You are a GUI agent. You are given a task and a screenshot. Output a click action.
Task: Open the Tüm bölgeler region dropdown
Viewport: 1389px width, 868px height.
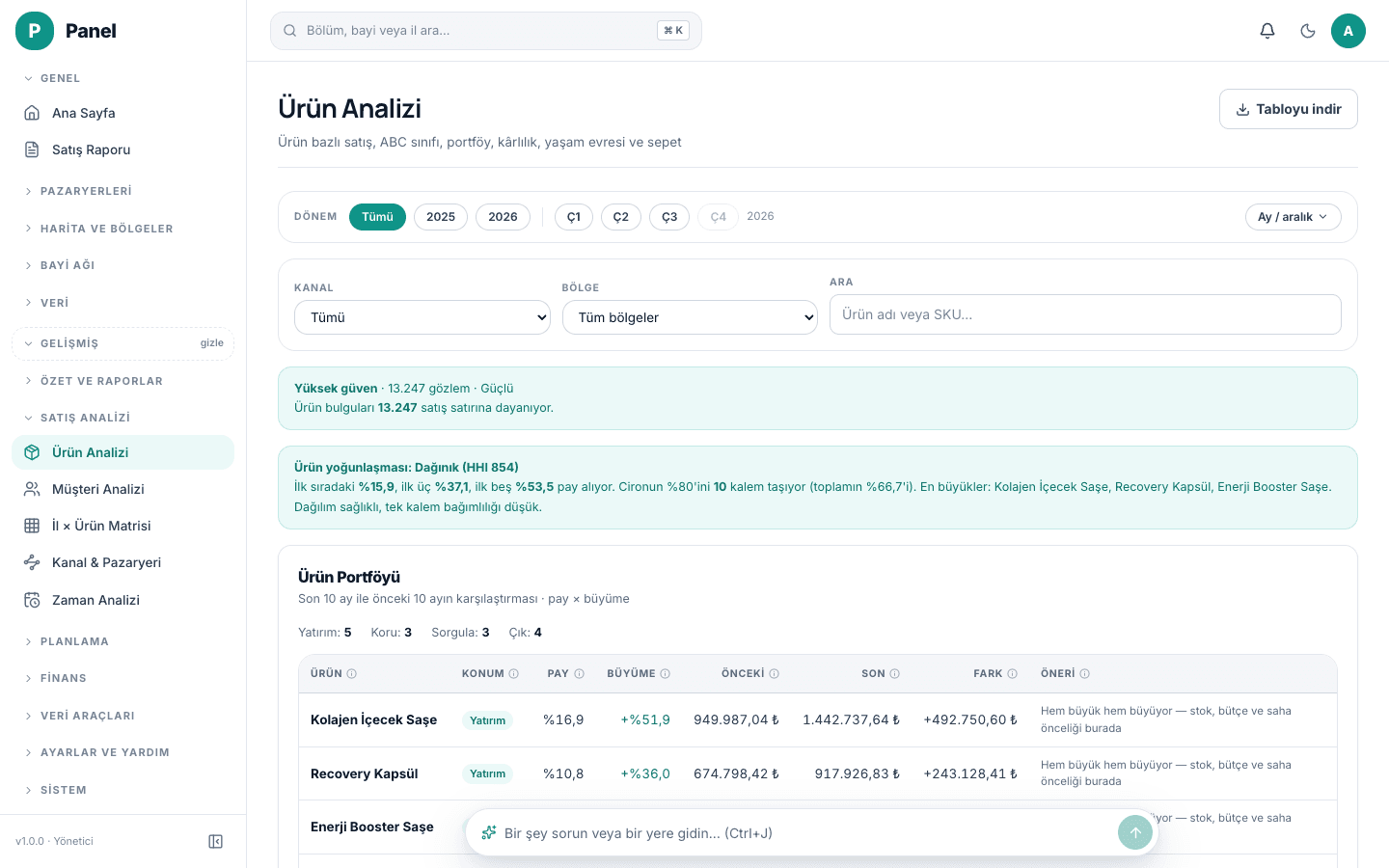[690, 317]
